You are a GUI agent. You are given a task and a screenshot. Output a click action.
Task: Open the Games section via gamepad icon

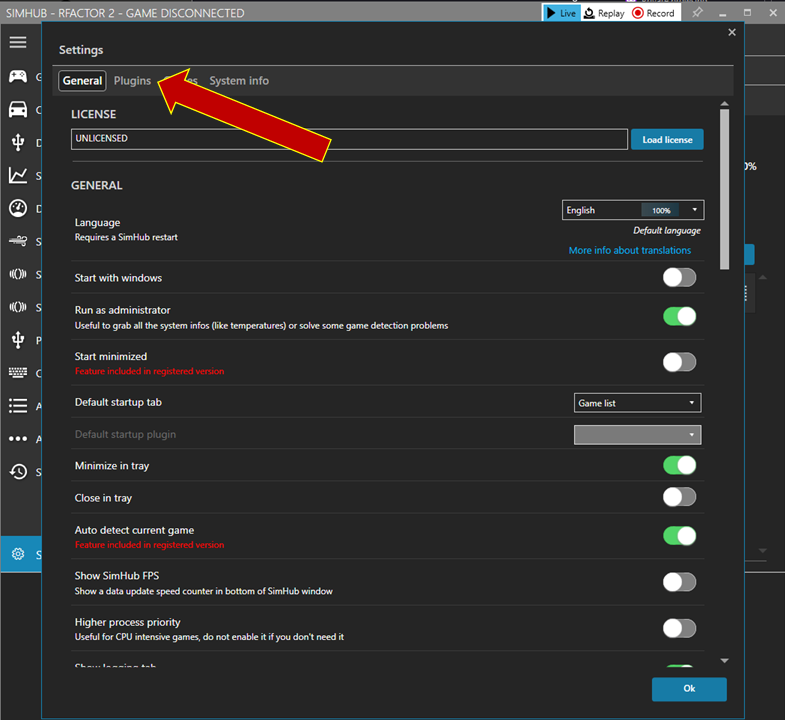pos(18,77)
